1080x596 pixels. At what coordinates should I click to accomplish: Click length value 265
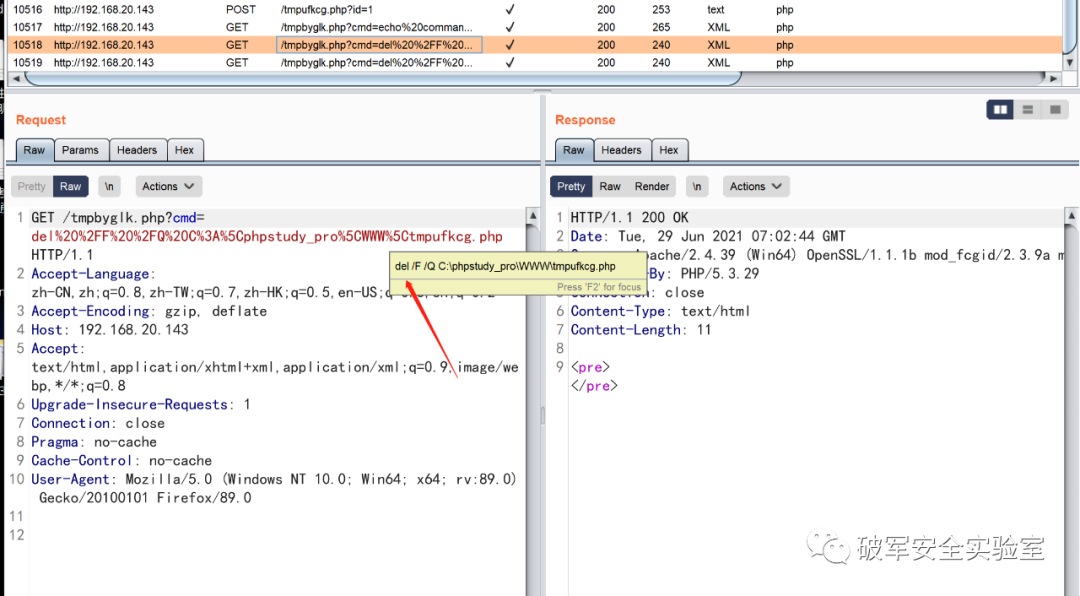661,28
